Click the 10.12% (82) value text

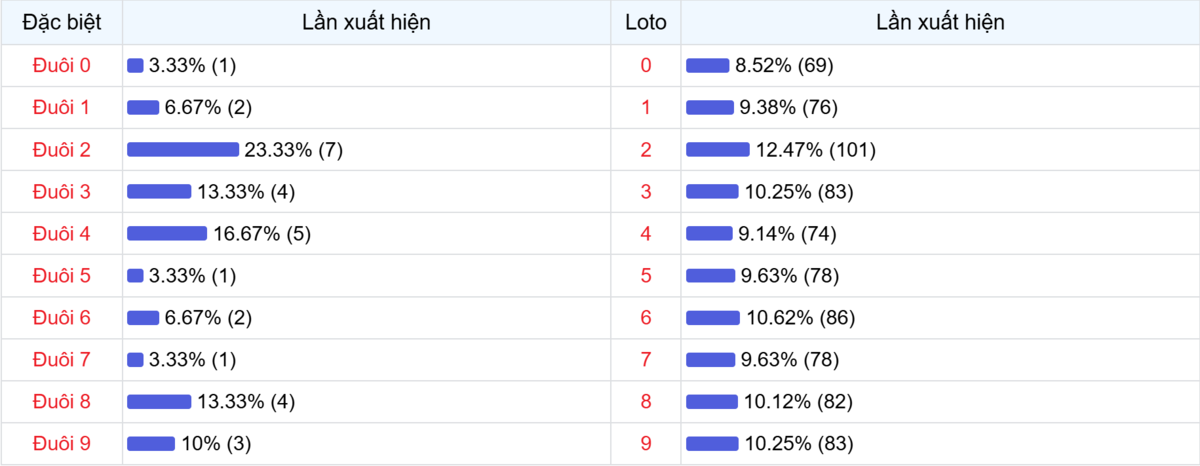pos(799,402)
